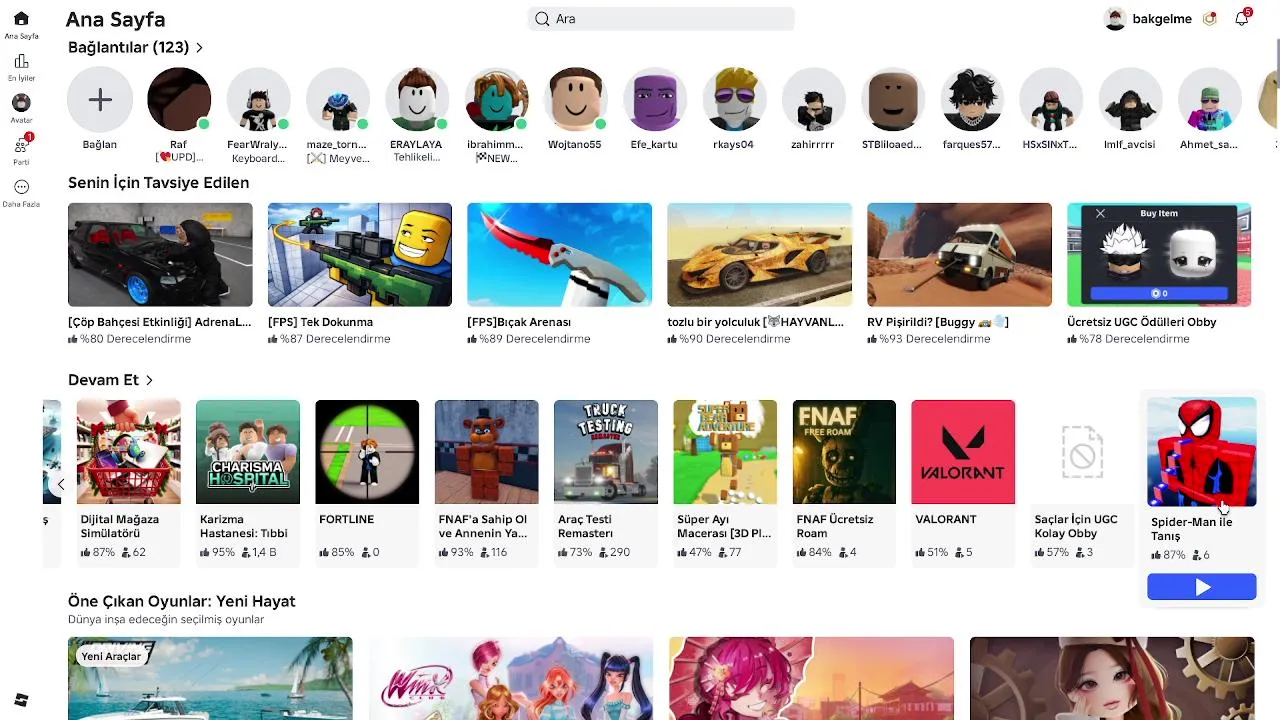Open the Avatar sidebar icon
Viewport: 1280px width, 720px height.
click(21, 103)
